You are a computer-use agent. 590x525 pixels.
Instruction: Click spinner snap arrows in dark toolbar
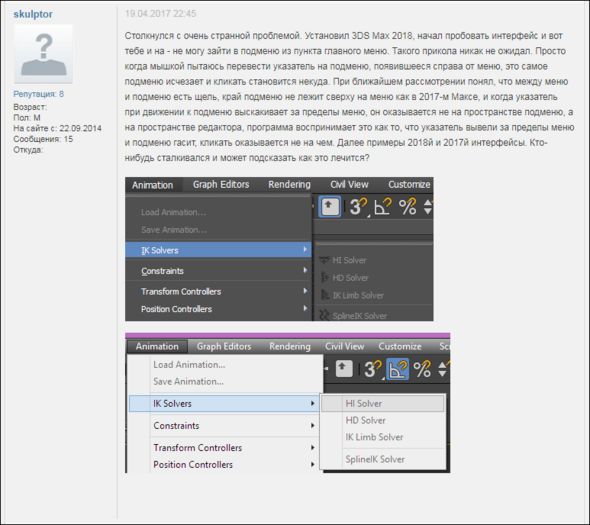click(428, 207)
